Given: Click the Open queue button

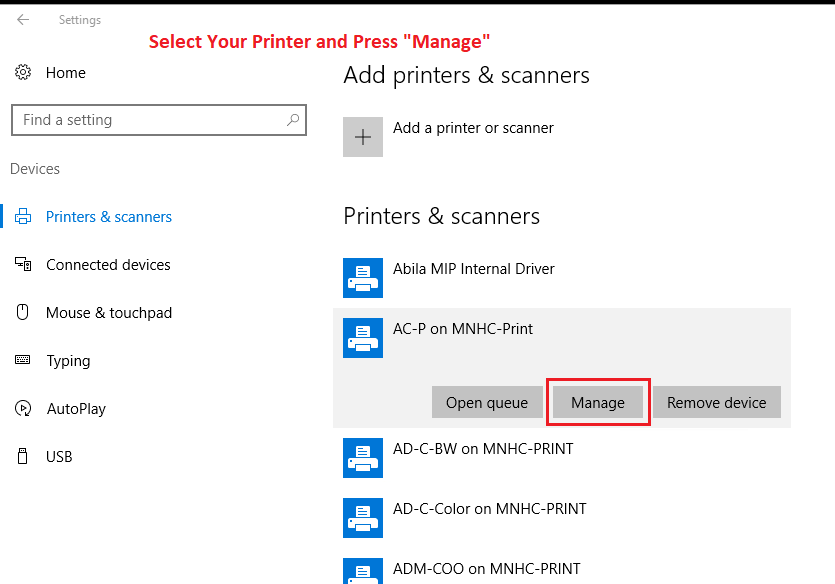Looking at the screenshot, I should [x=487, y=403].
